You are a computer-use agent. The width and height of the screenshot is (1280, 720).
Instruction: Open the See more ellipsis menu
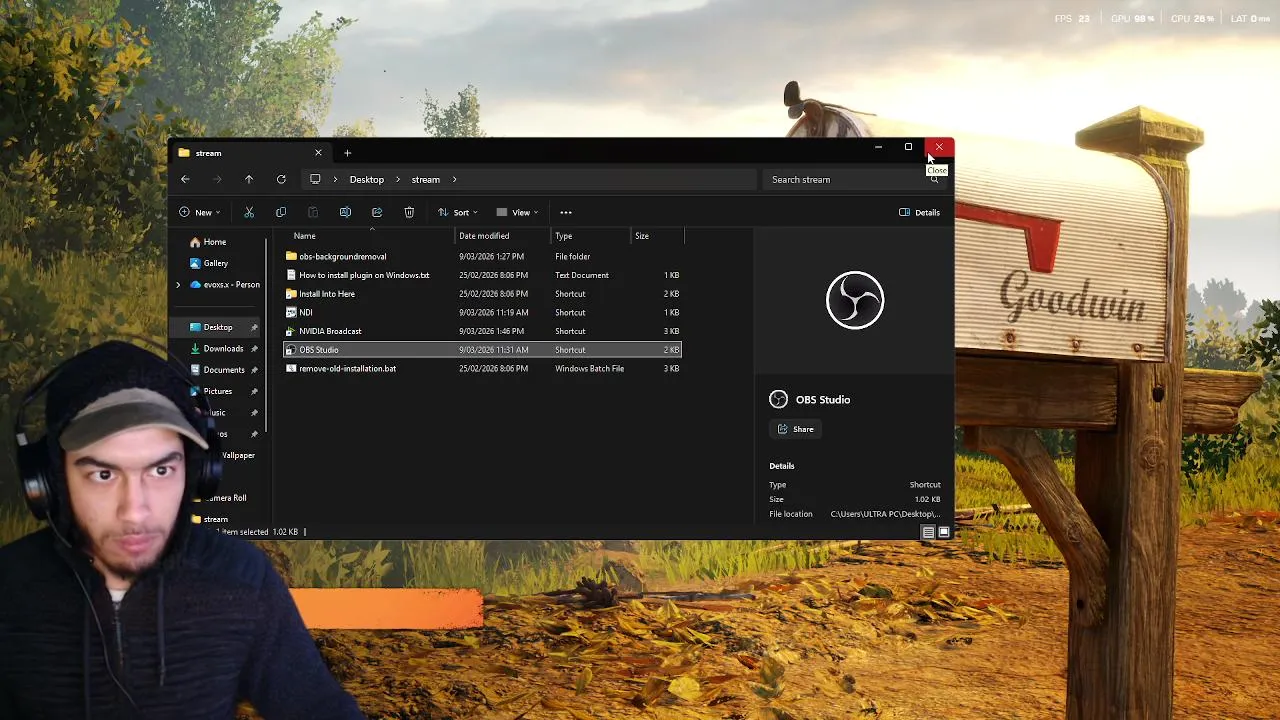(566, 212)
